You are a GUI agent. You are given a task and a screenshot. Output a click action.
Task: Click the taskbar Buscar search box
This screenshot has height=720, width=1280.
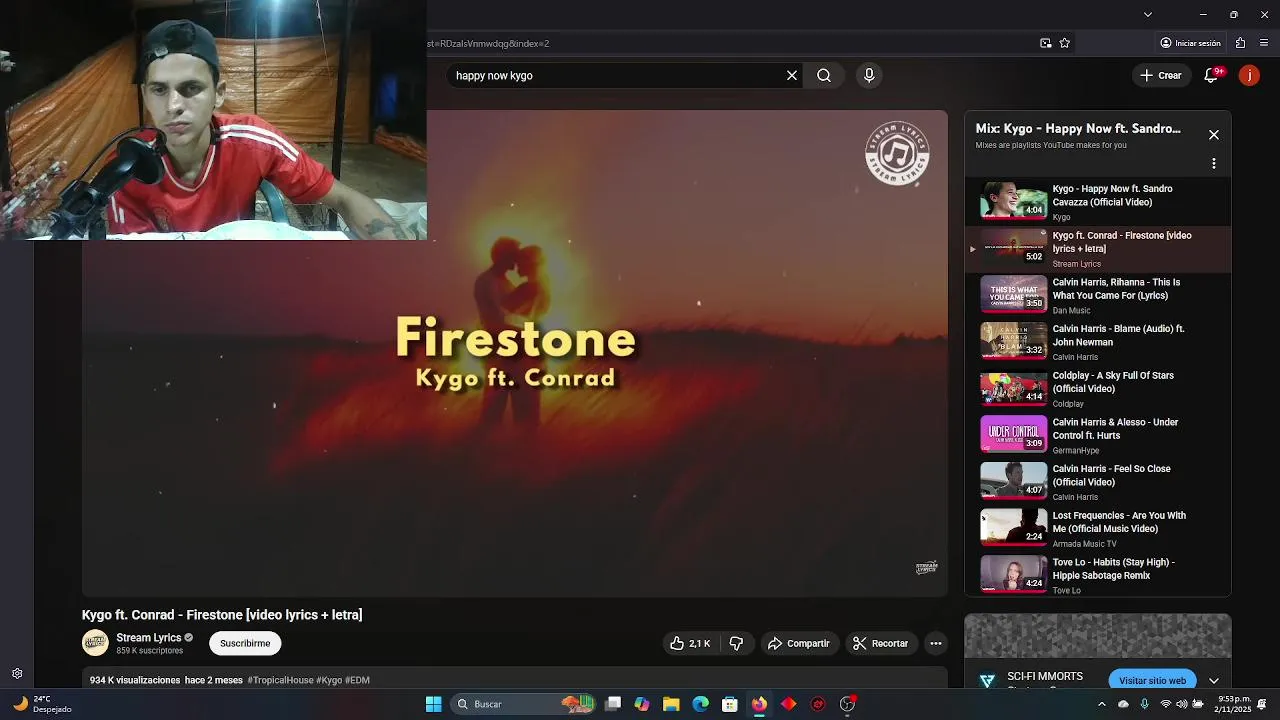[523, 704]
